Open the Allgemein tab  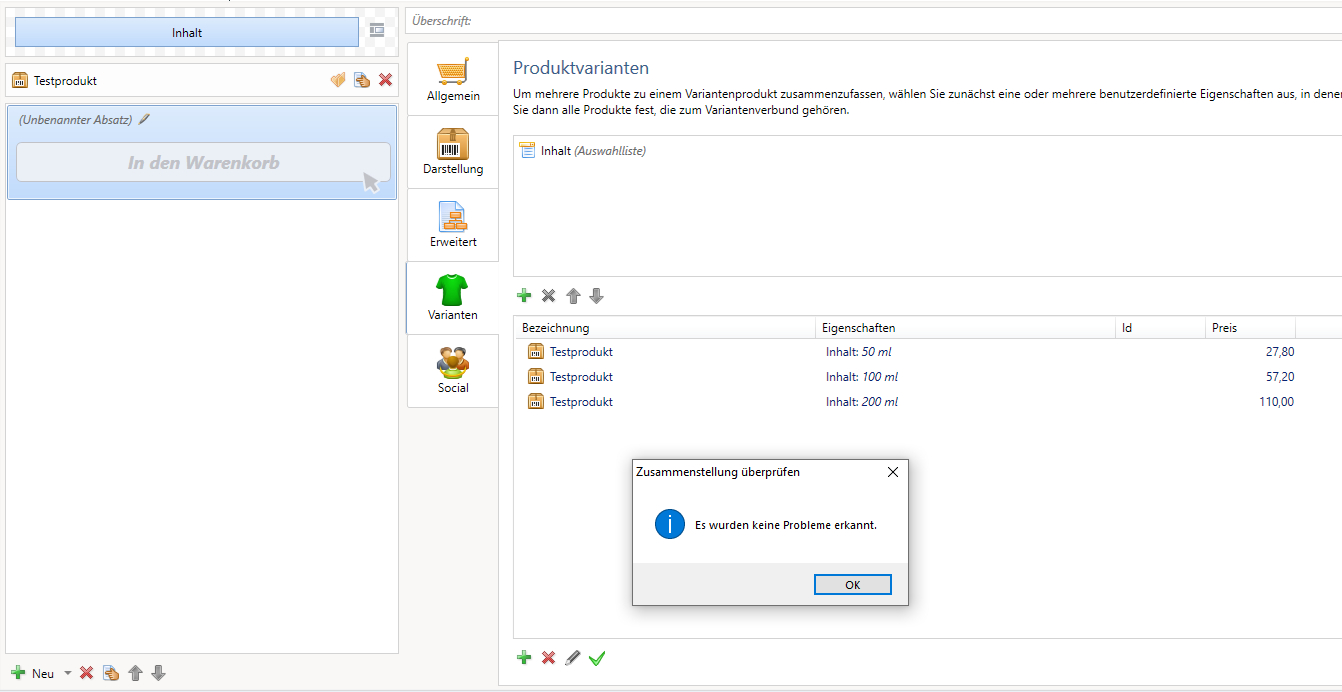(x=453, y=79)
